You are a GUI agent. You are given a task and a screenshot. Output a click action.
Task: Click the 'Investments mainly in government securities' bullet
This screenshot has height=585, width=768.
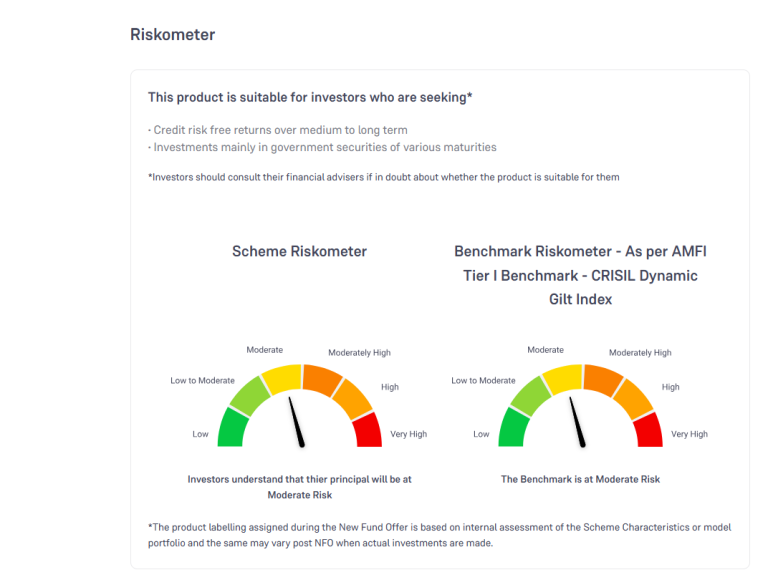[324, 147]
